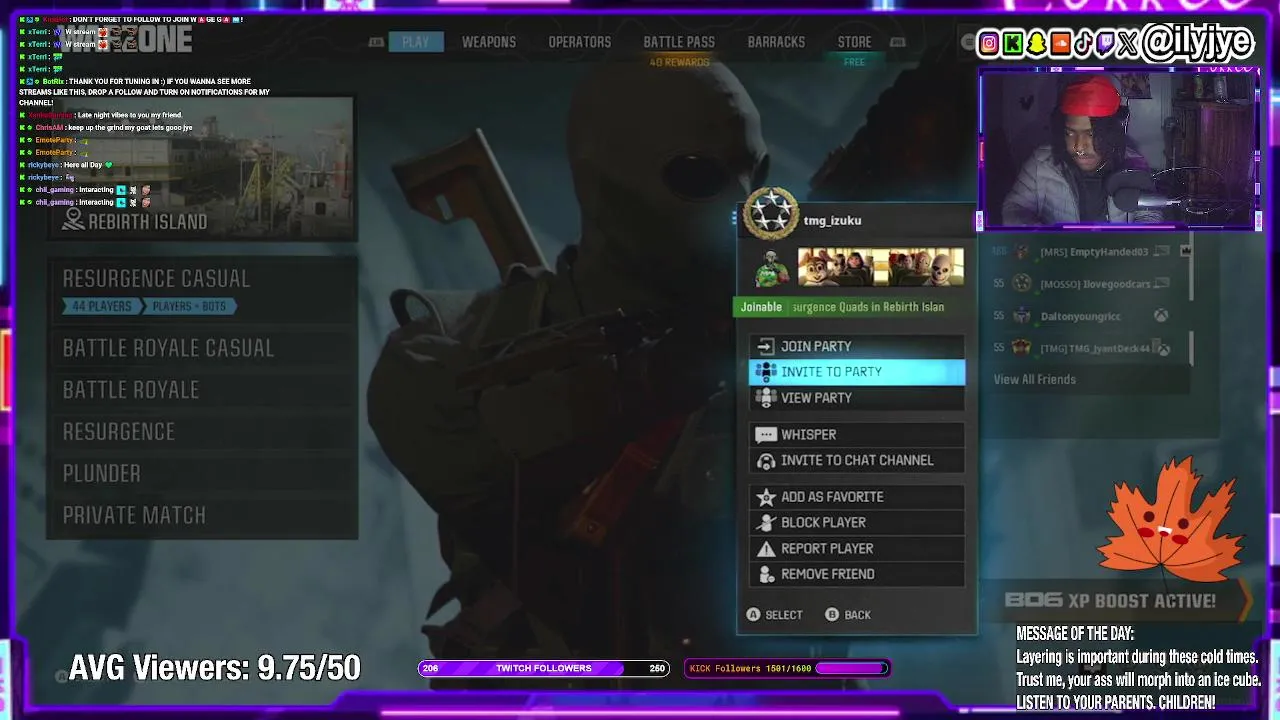Choose Join Party from the menu
The image size is (1280, 720).
tap(857, 346)
